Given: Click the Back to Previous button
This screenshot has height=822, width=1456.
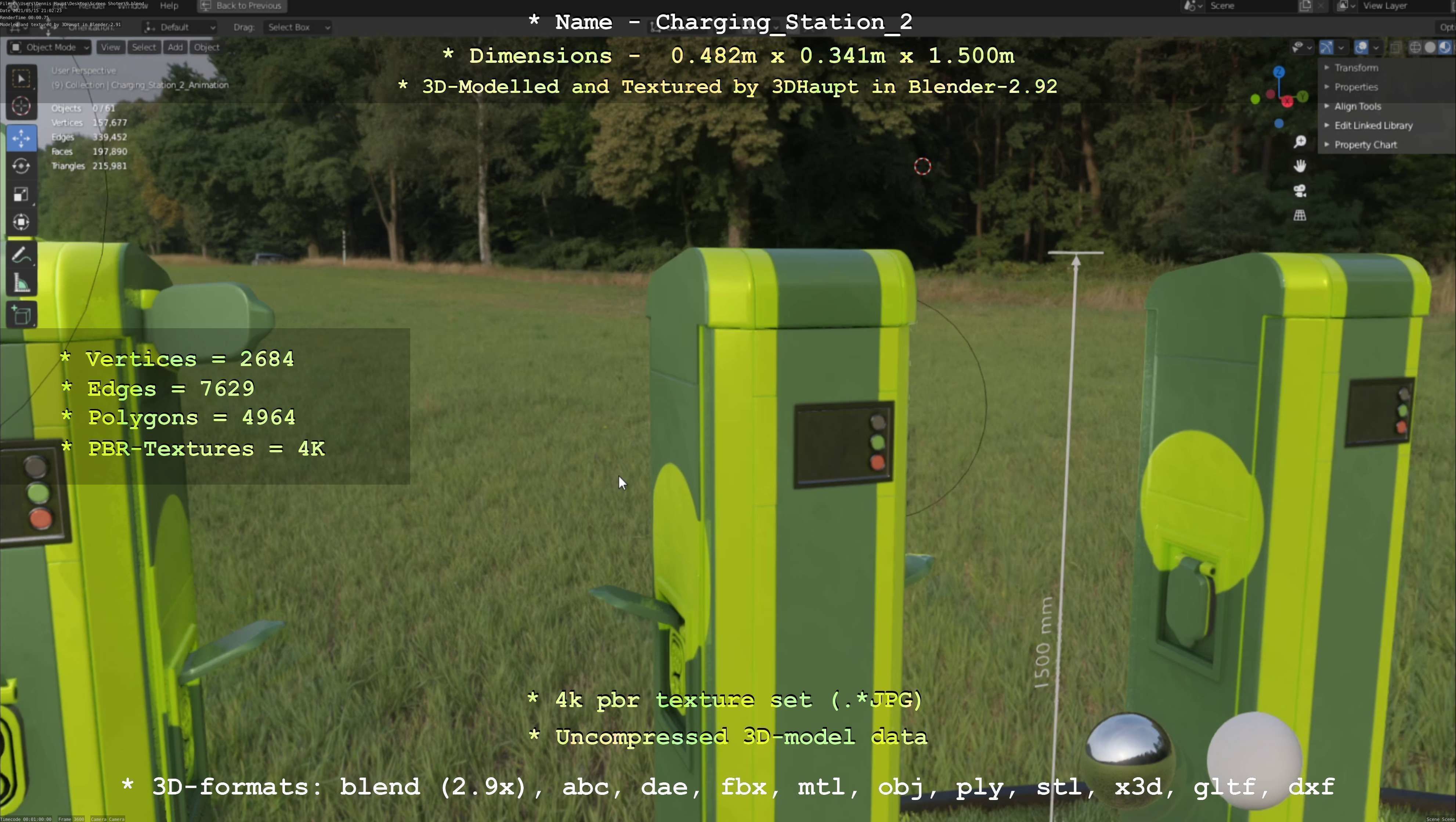Looking at the screenshot, I should (x=242, y=6).
